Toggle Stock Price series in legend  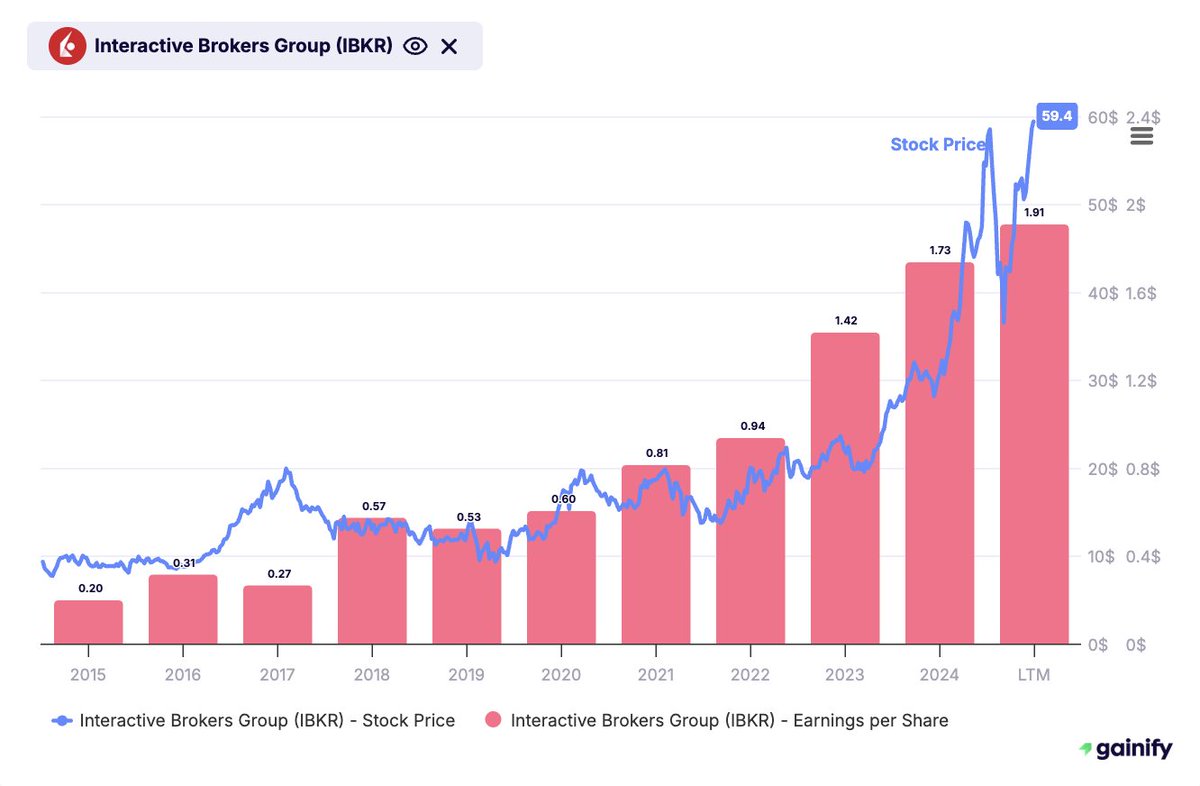pos(253,720)
